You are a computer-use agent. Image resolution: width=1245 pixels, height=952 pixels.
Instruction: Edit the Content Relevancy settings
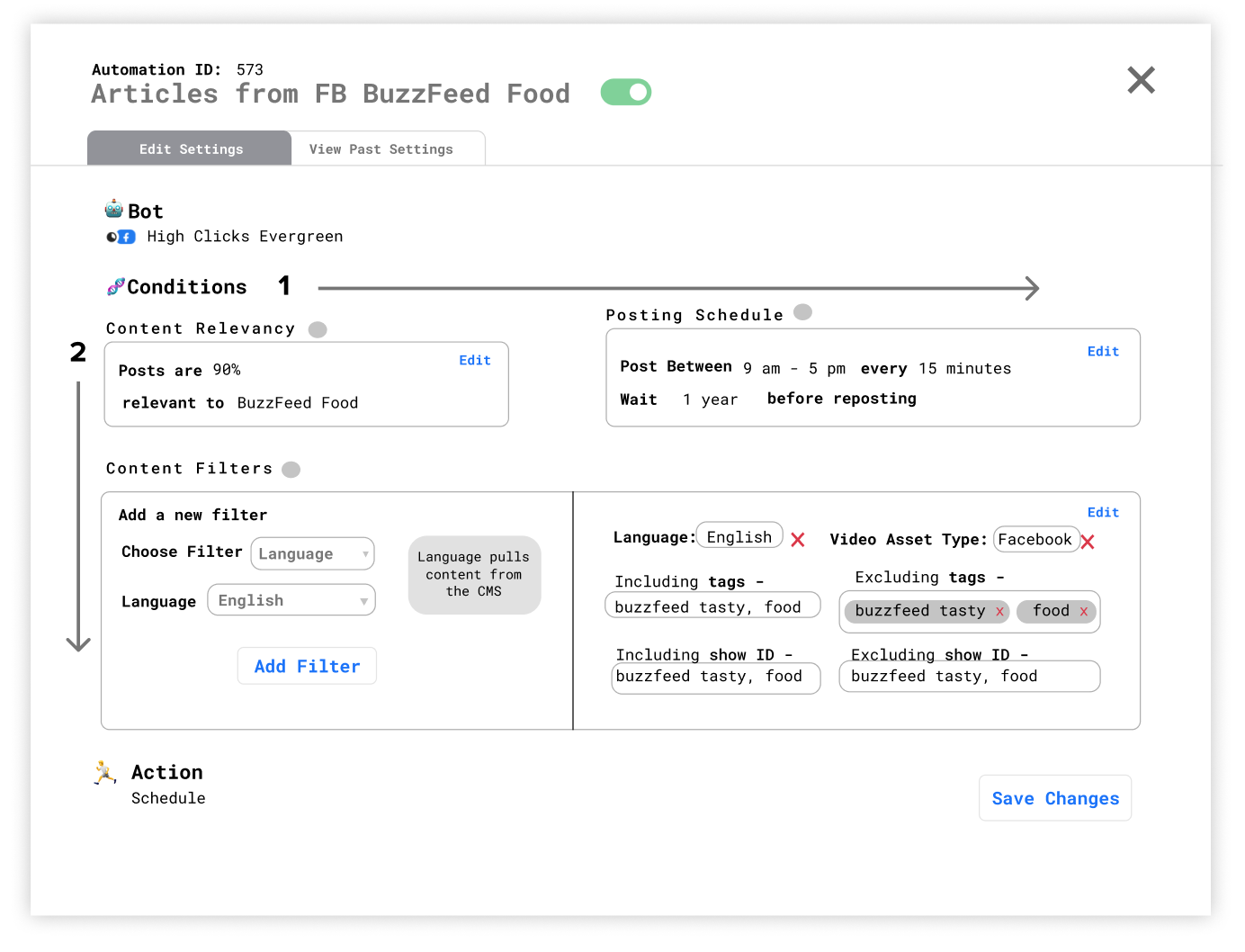coord(475,360)
